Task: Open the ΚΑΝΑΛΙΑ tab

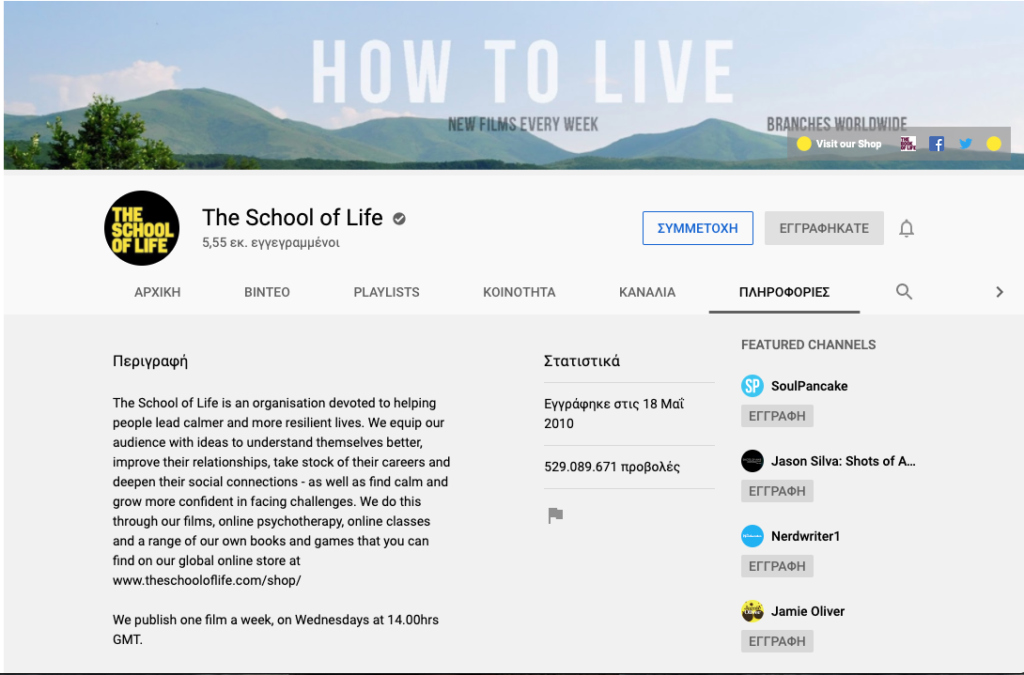Action: tap(647, 292)
